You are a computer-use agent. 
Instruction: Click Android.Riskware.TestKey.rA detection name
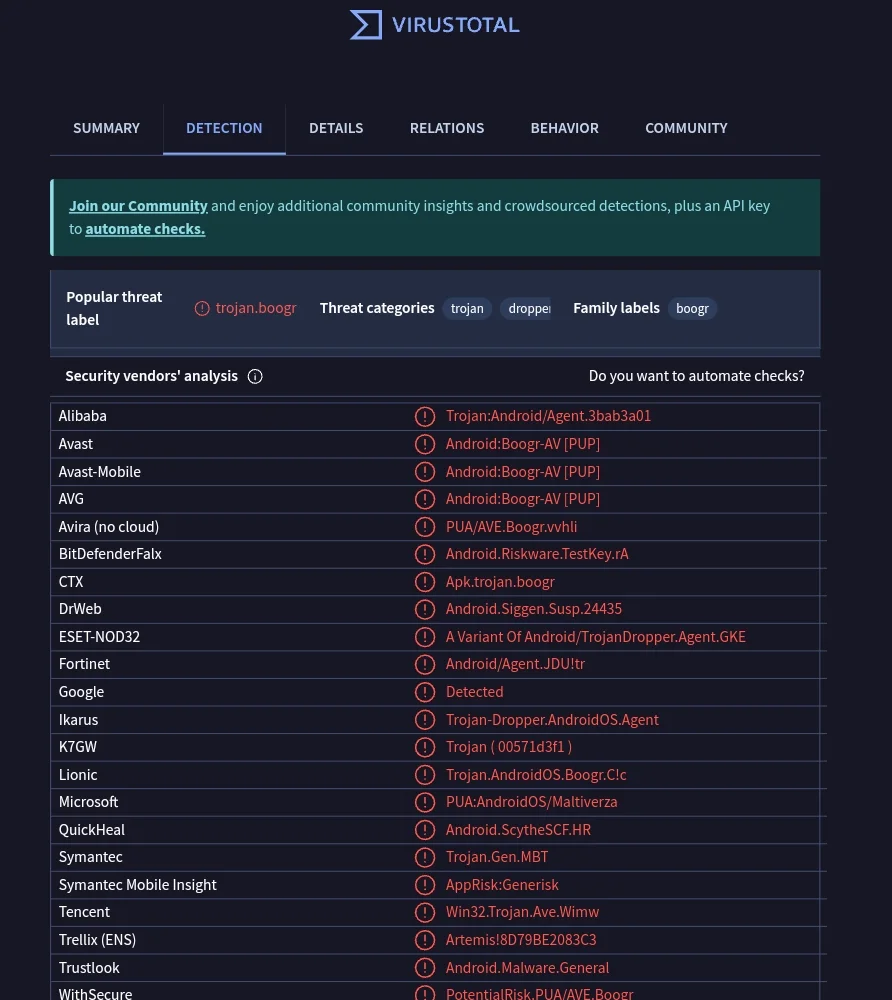click(537, 554)
